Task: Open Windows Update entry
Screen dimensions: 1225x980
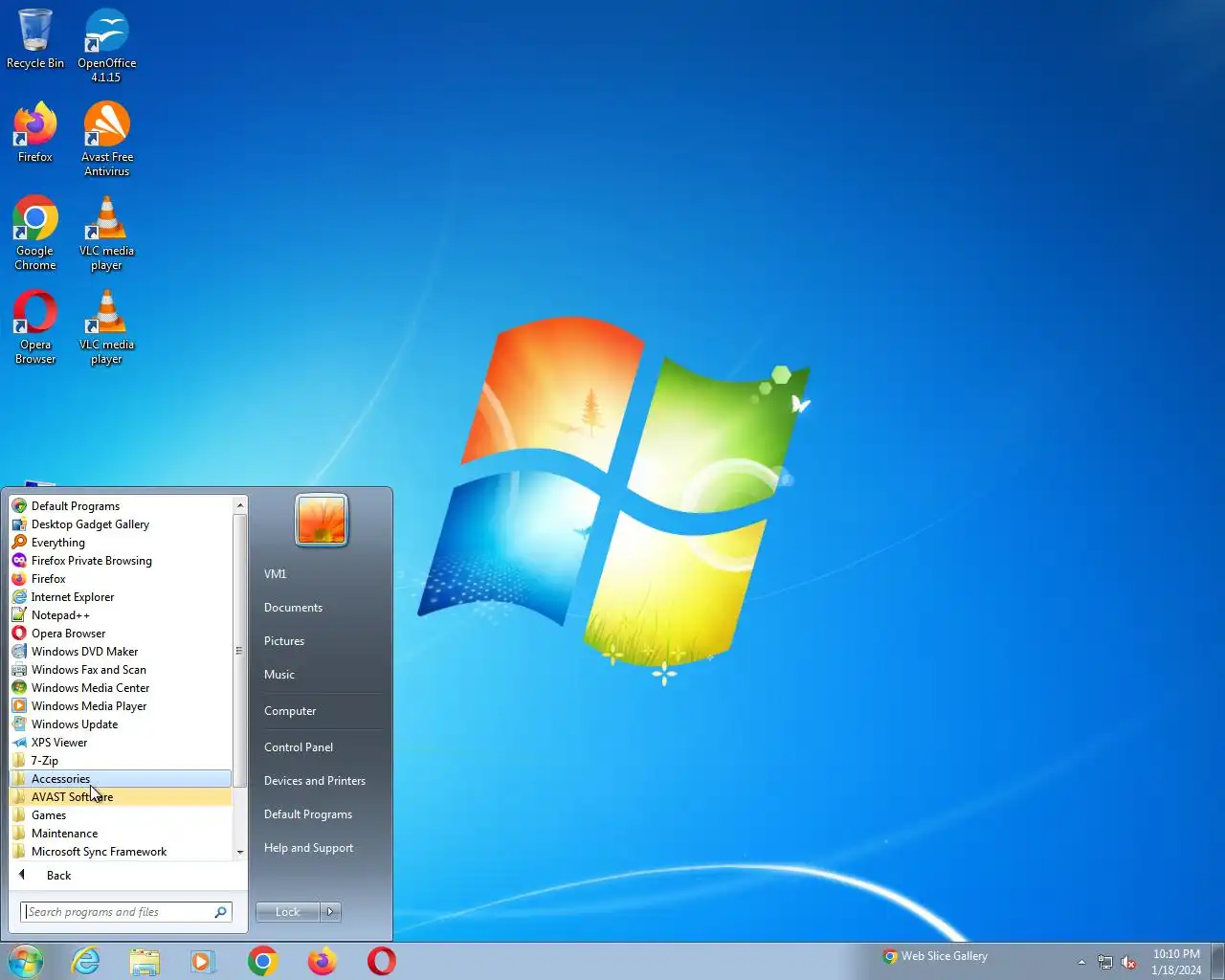Action: [x=121, y=724]
